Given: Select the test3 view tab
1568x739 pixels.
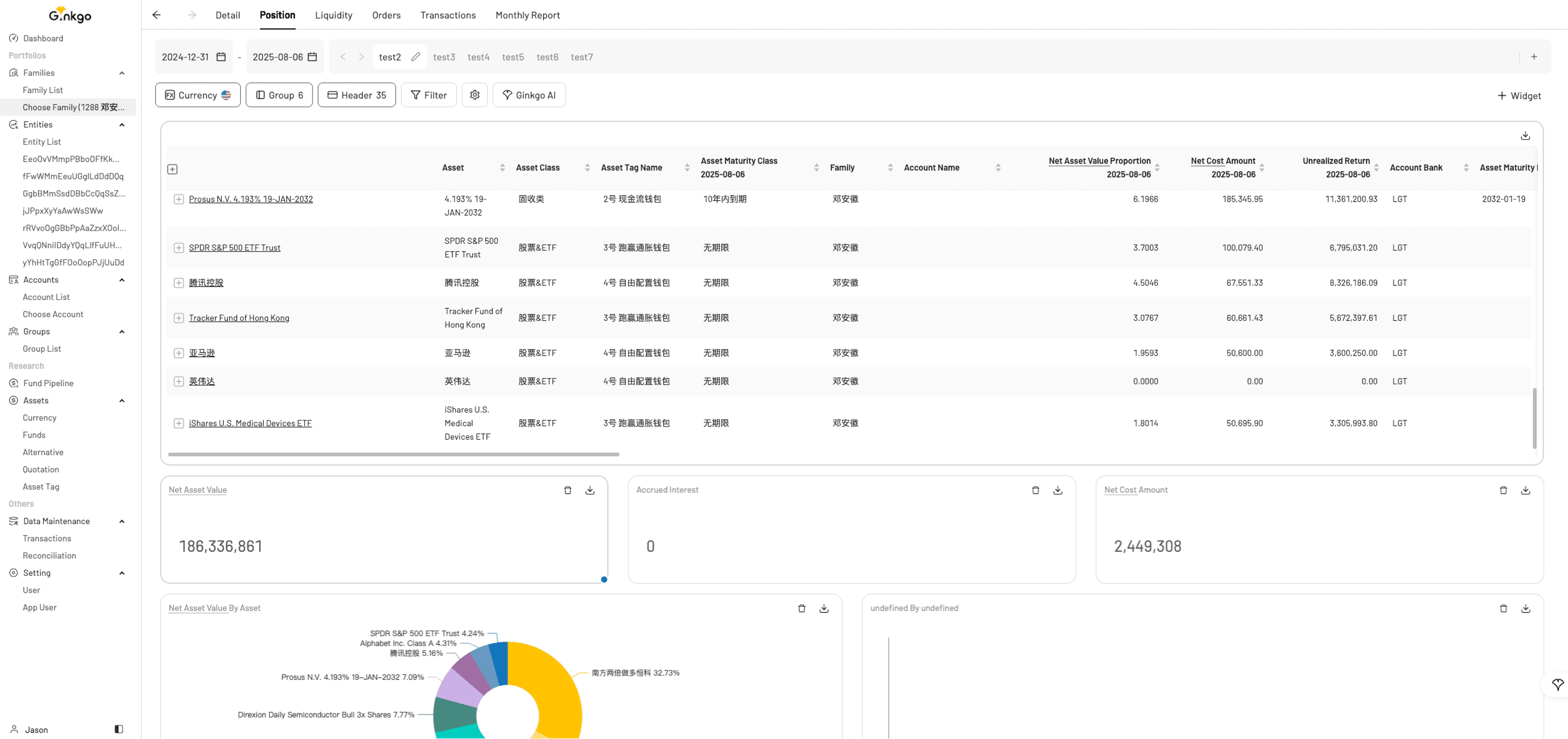Looking at the screenshot, I should pyautogui.click(x=444, y=57).
